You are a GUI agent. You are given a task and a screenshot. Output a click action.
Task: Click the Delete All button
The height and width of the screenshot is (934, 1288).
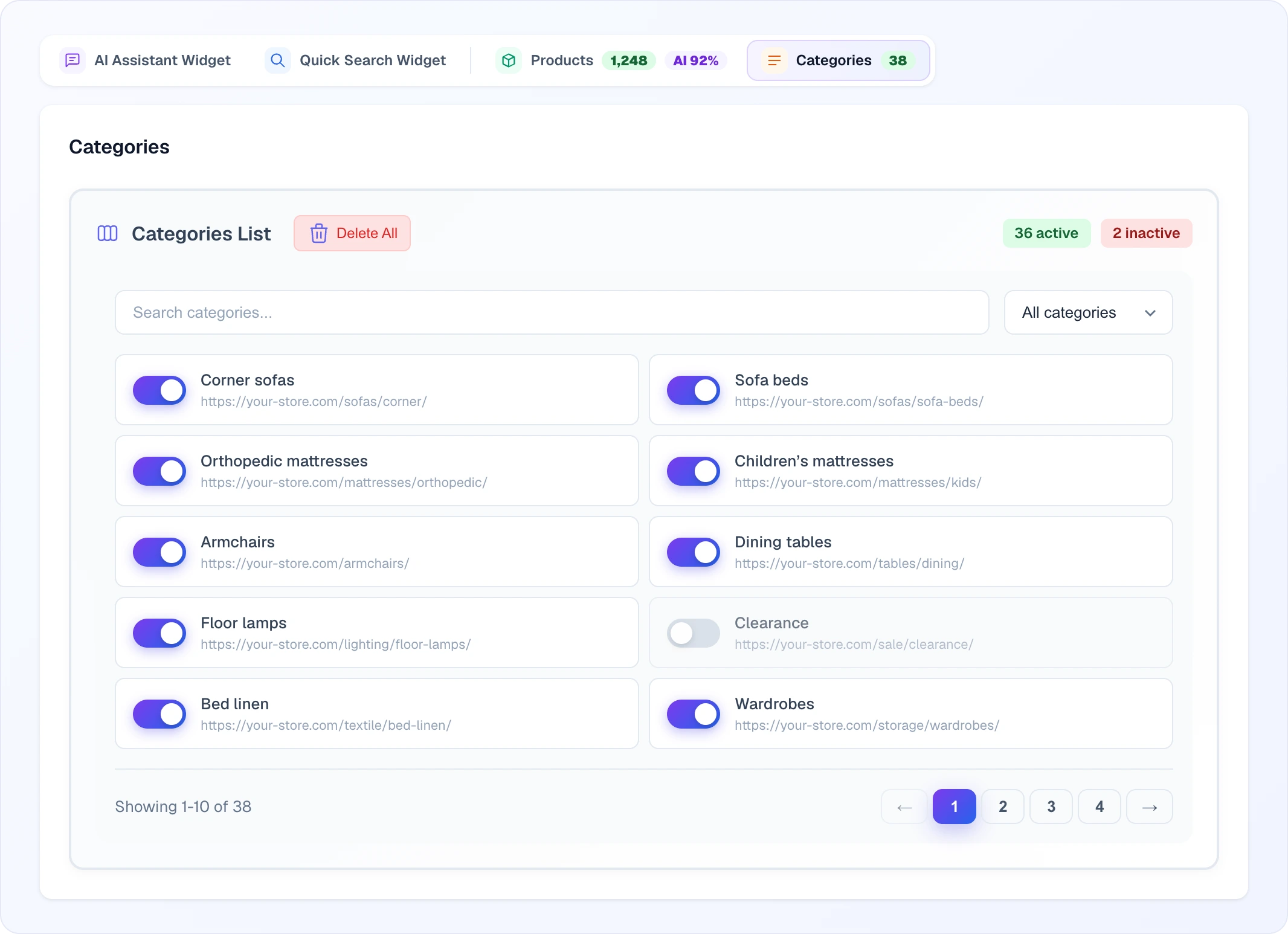tap(352, 233)
